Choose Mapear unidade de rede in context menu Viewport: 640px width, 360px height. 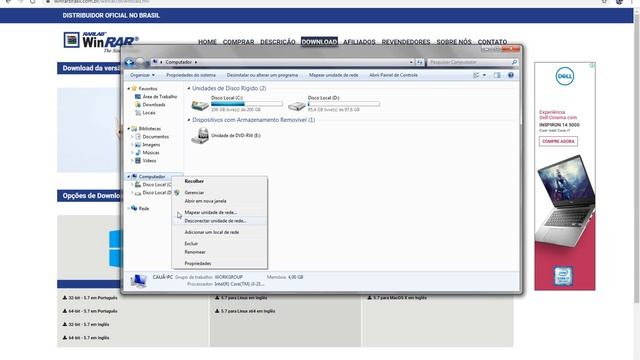[x=220, y=212]
